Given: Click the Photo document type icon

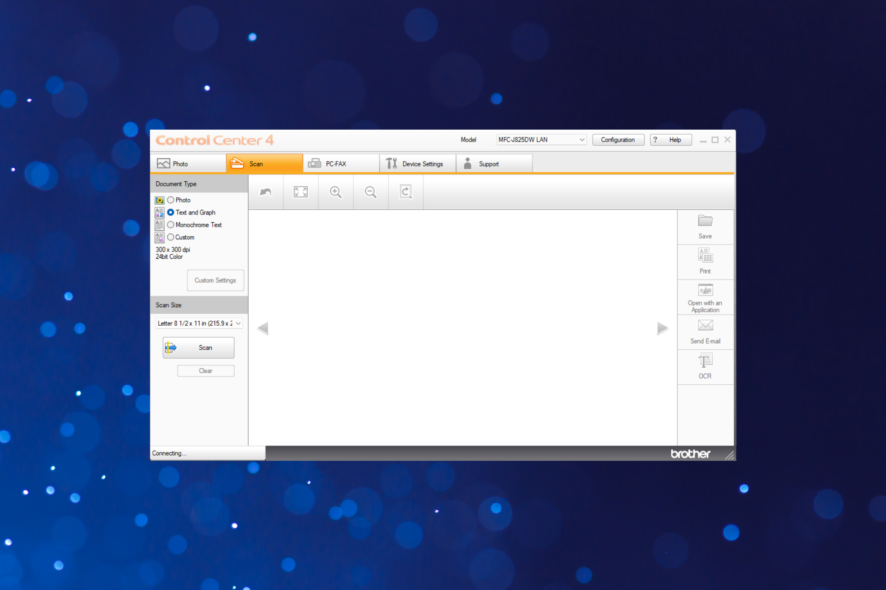Looking at the screenshot, I should [159, 200].
